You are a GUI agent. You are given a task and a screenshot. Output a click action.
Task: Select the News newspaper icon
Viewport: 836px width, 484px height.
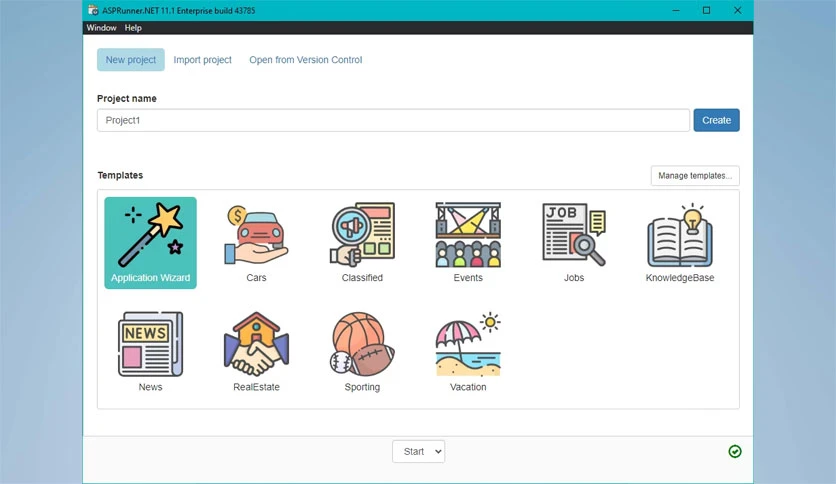point(150,344)
